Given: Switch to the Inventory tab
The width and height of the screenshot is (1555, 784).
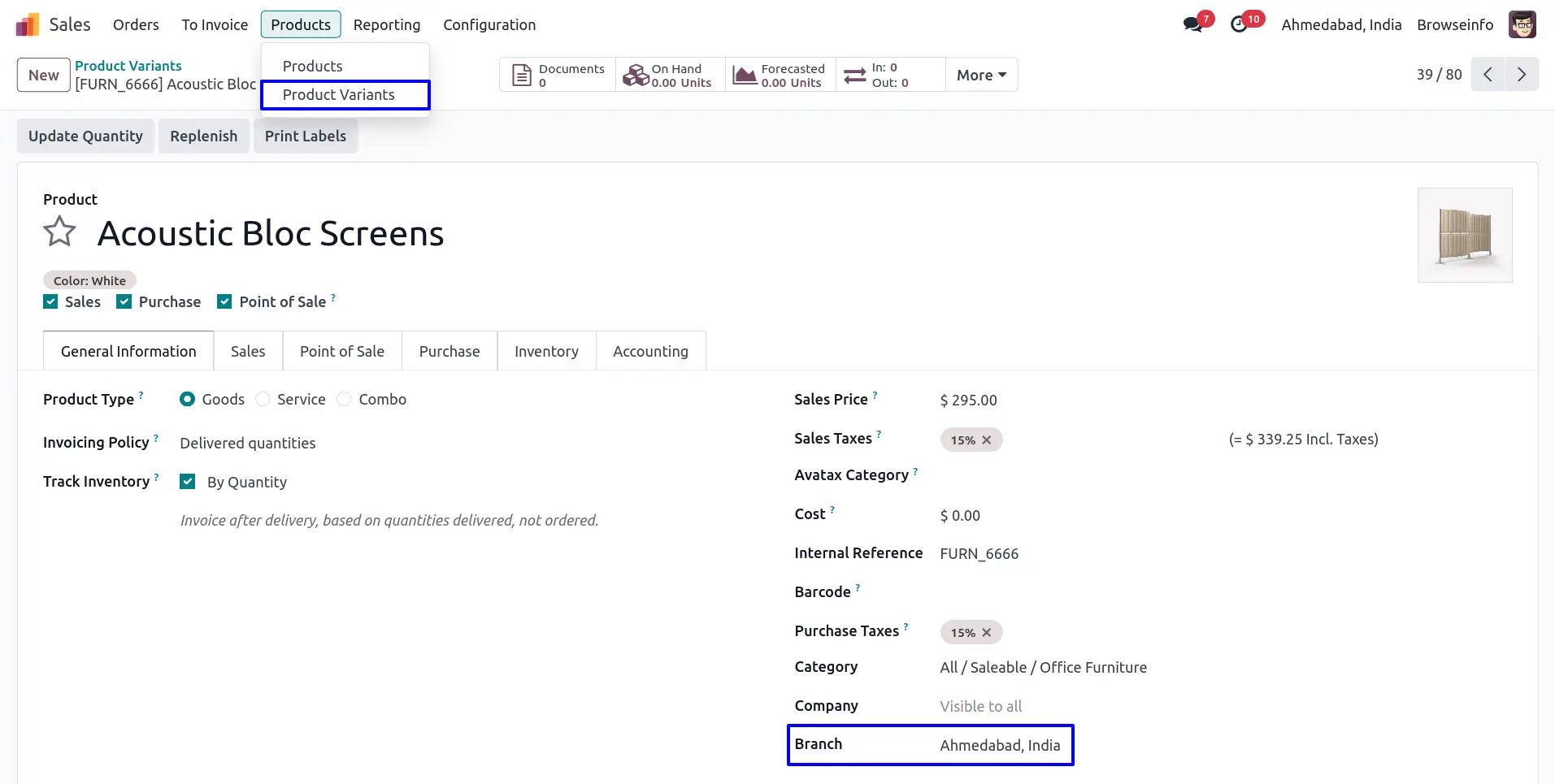Looking at the screenshot, I should point(546,352).
